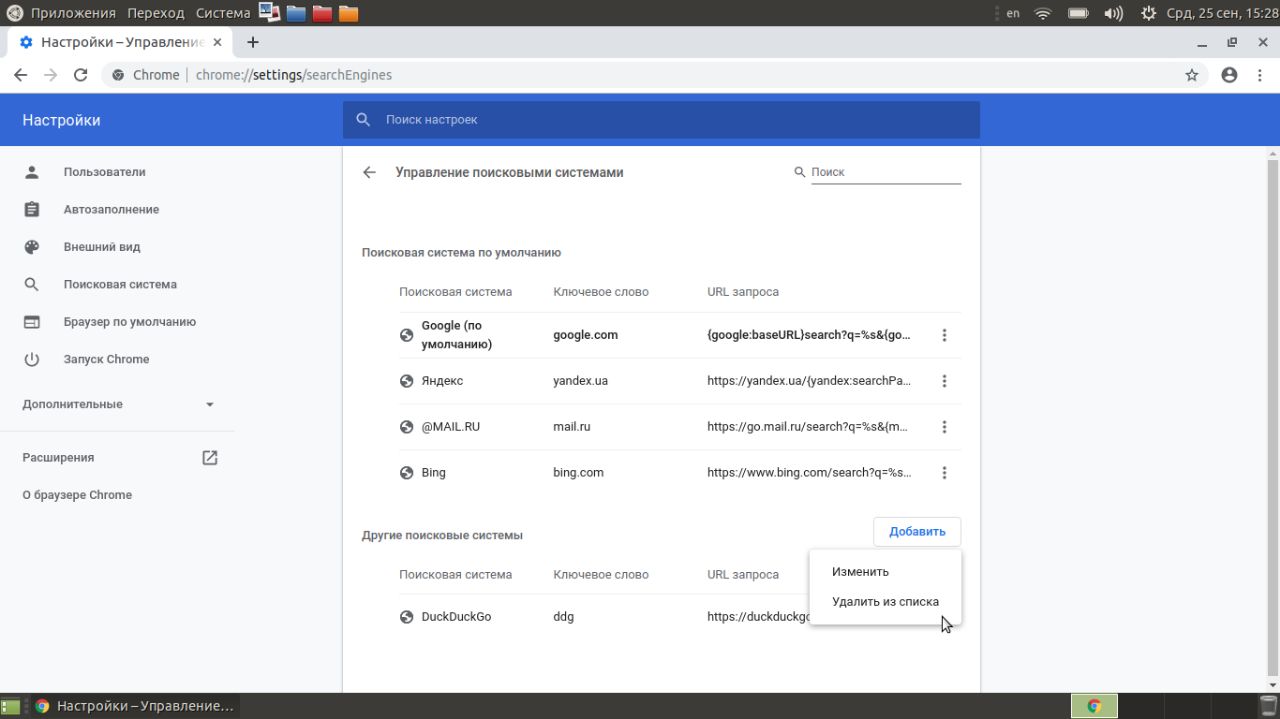Viewport: 1280px width, 719px height.
Task: Open the Chrome profile account icon
Action: [1230, 75]
